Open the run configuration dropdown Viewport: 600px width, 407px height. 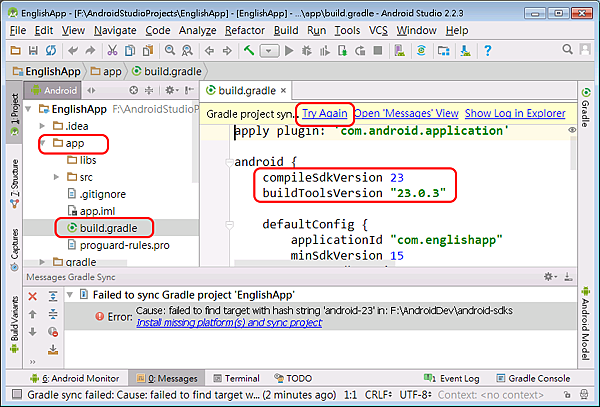(x=269, y=50)
